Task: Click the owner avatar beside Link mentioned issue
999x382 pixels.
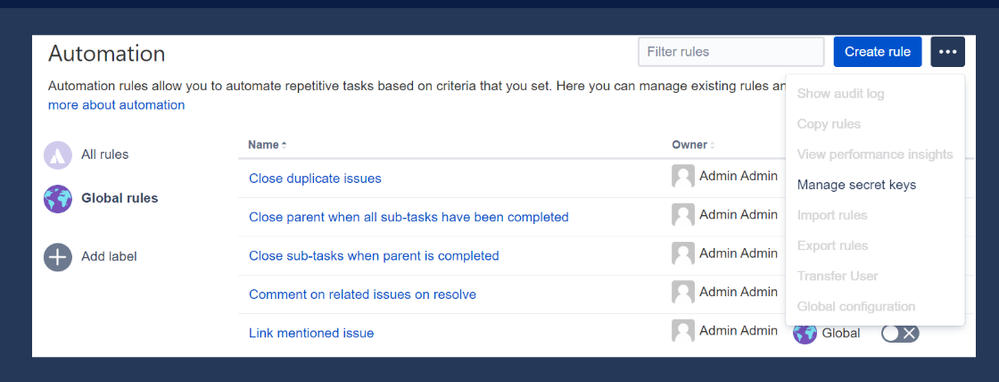Action: (683, 331)
